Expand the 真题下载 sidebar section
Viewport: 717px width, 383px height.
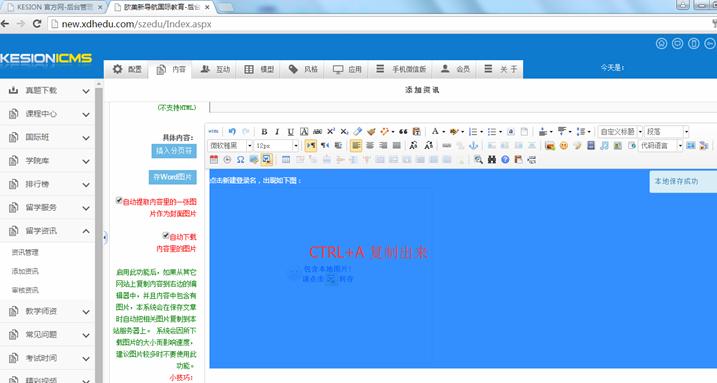point(48,90)
